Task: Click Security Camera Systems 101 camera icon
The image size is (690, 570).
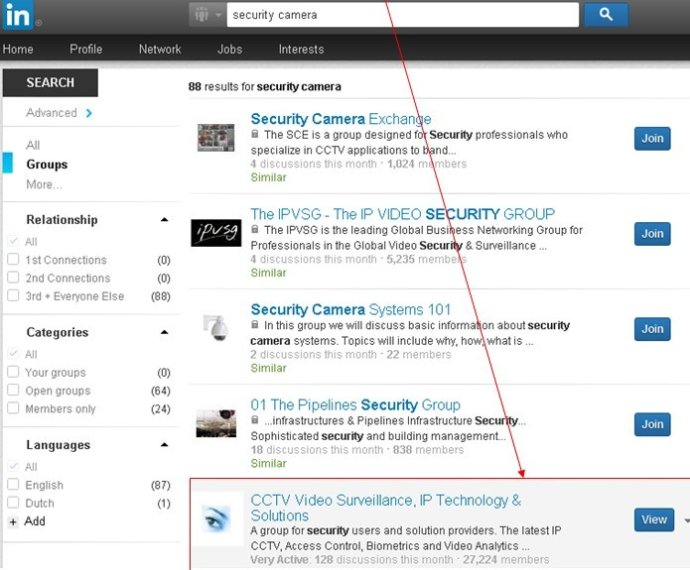Action: [x=216, y=328]
